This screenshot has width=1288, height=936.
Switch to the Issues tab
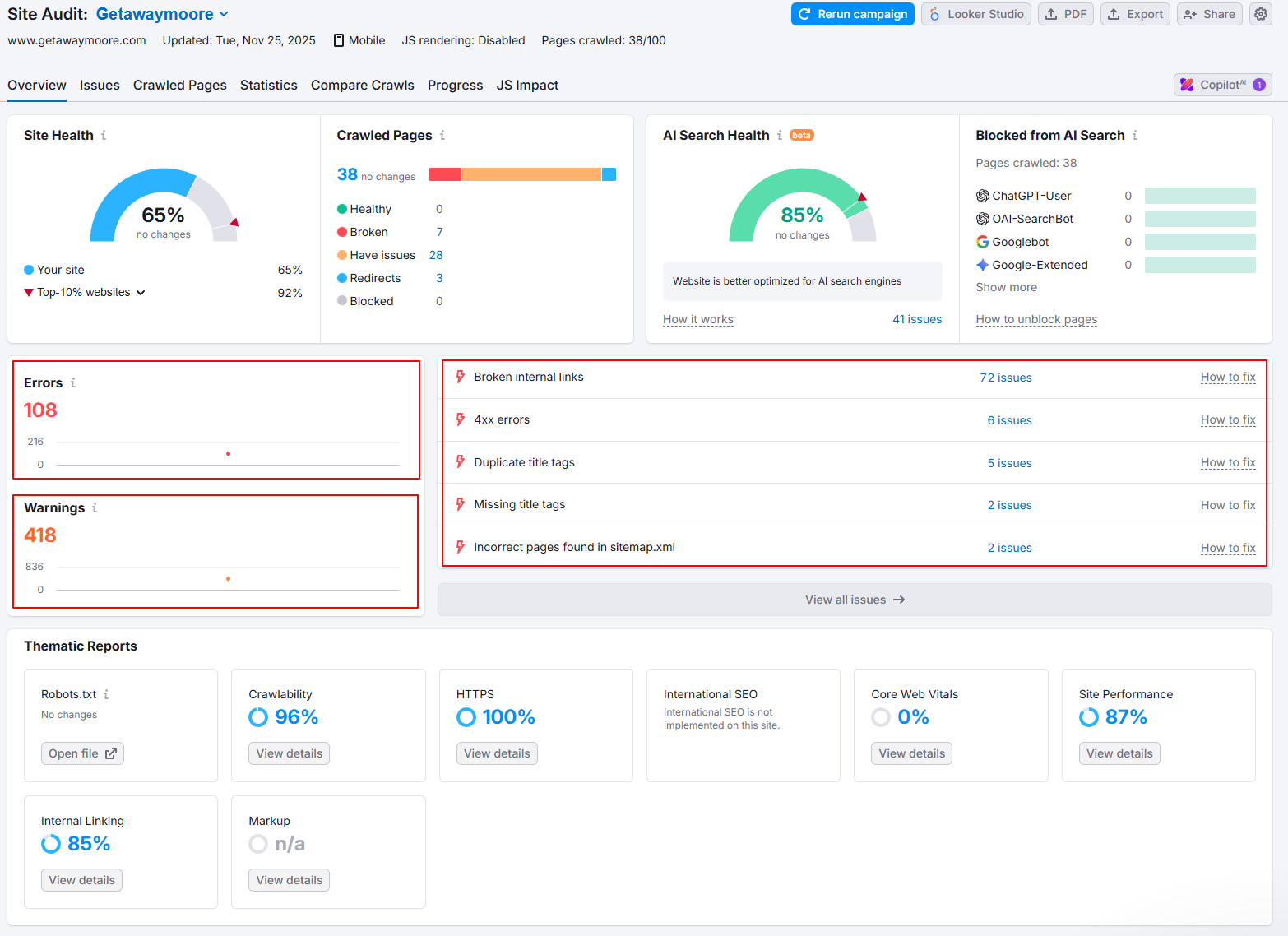tap(100, 85)
